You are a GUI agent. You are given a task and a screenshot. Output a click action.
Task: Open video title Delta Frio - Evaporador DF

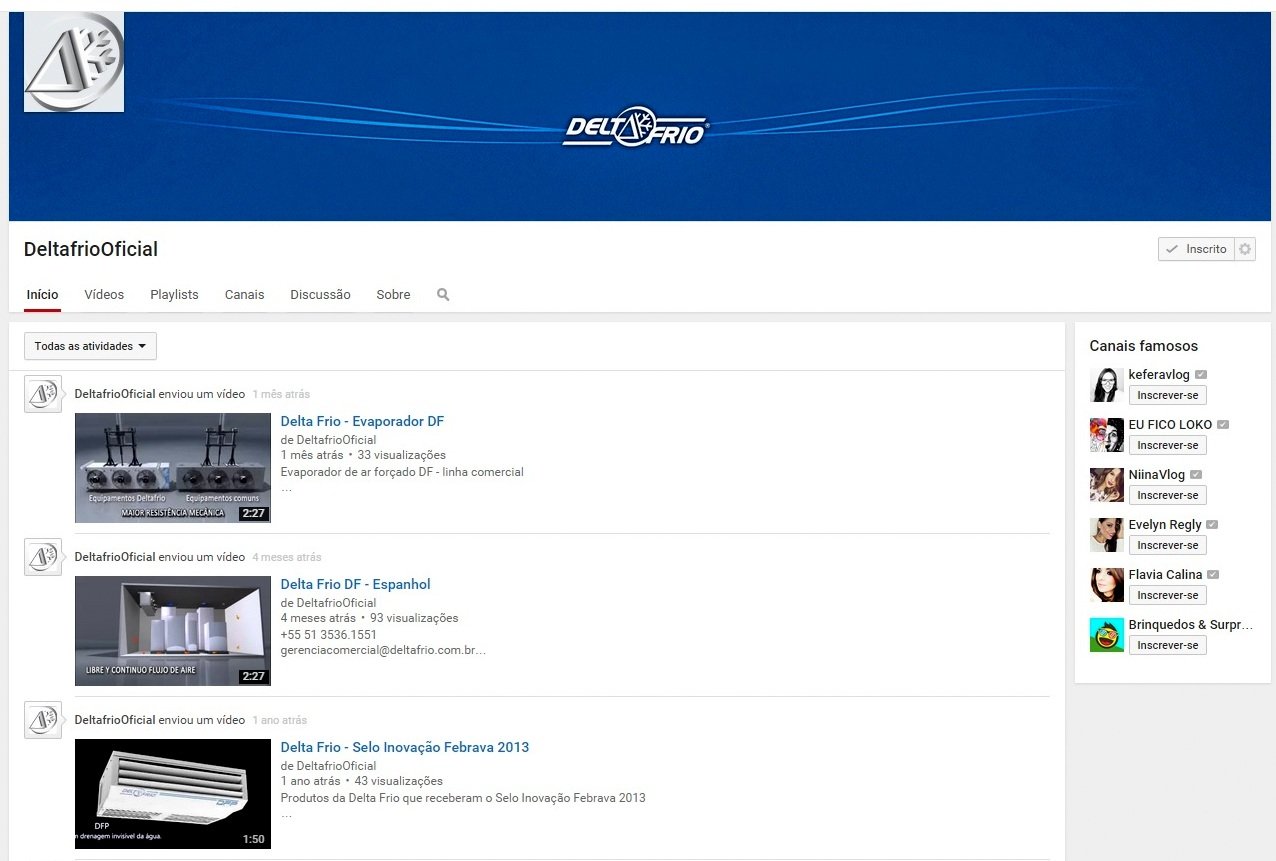pos(362,421)
